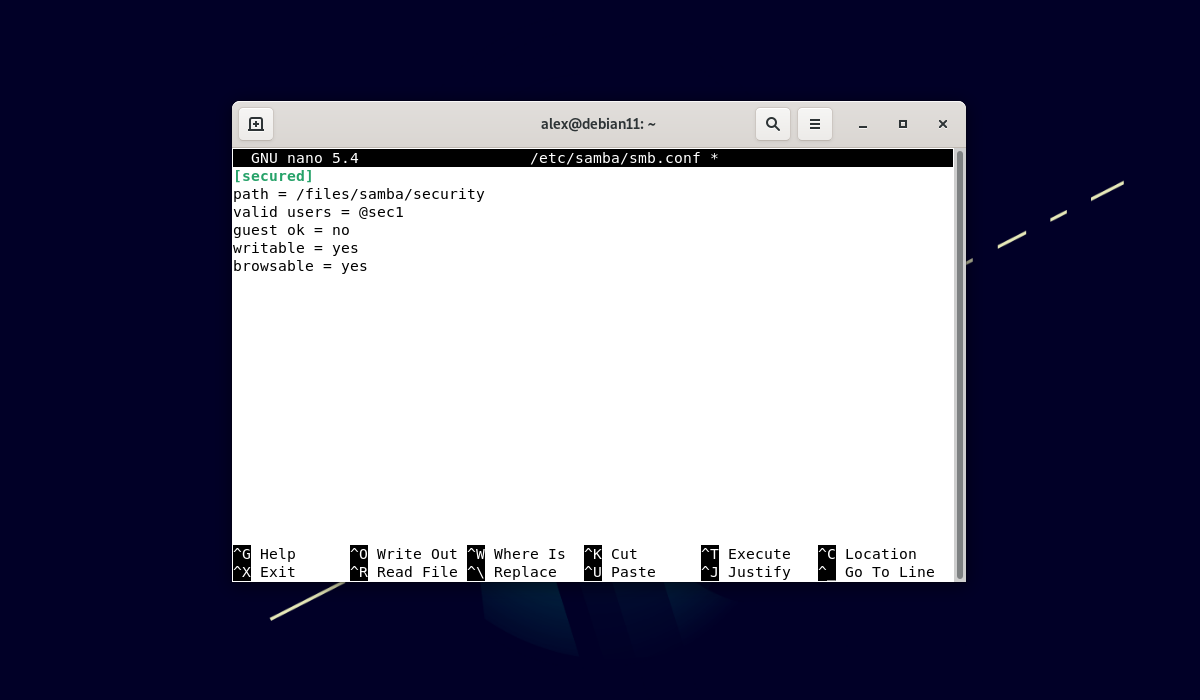
Task: Place cursor on guest ok = no
Action: click(291, 230)
